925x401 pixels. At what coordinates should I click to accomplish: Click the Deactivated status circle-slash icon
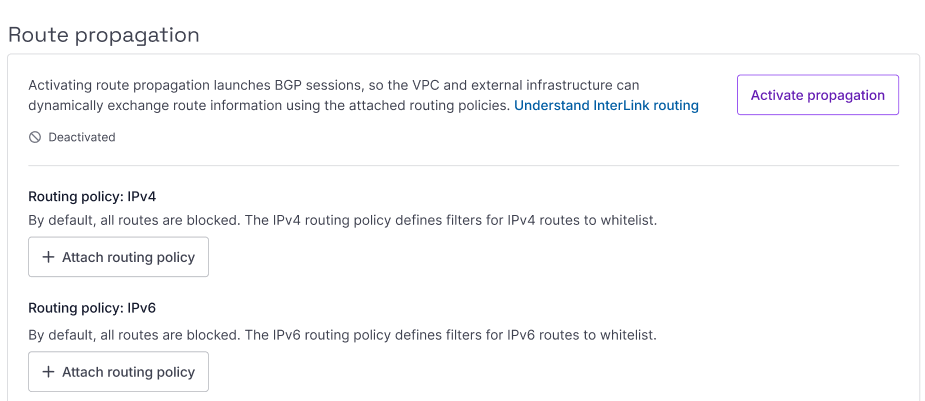point(35,137)
